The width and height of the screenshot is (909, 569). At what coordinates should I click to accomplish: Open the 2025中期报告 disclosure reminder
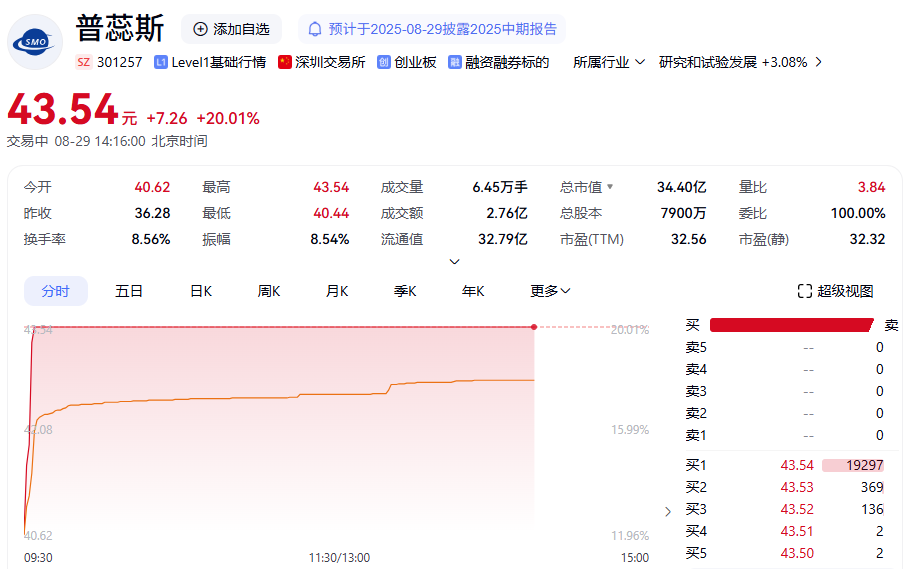click(432, 29)
